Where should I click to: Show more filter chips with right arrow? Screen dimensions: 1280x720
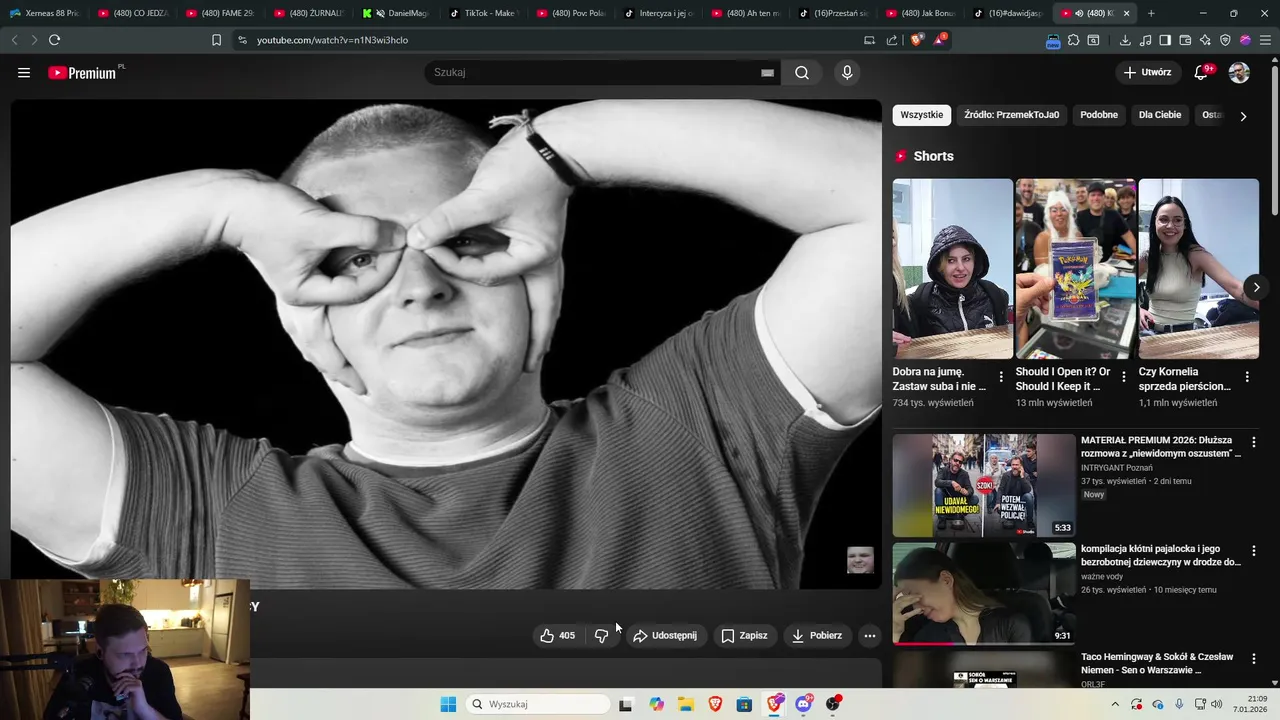(1243, 116)
